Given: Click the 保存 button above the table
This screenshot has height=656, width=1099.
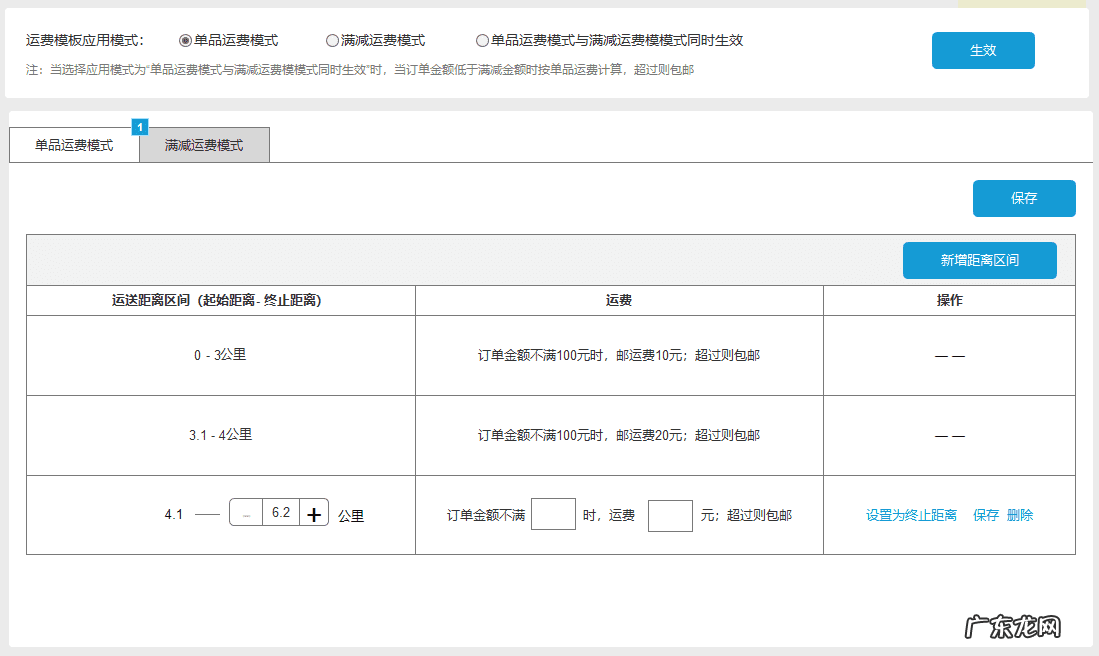Looking at the screenshot, I should [1023, 198].
